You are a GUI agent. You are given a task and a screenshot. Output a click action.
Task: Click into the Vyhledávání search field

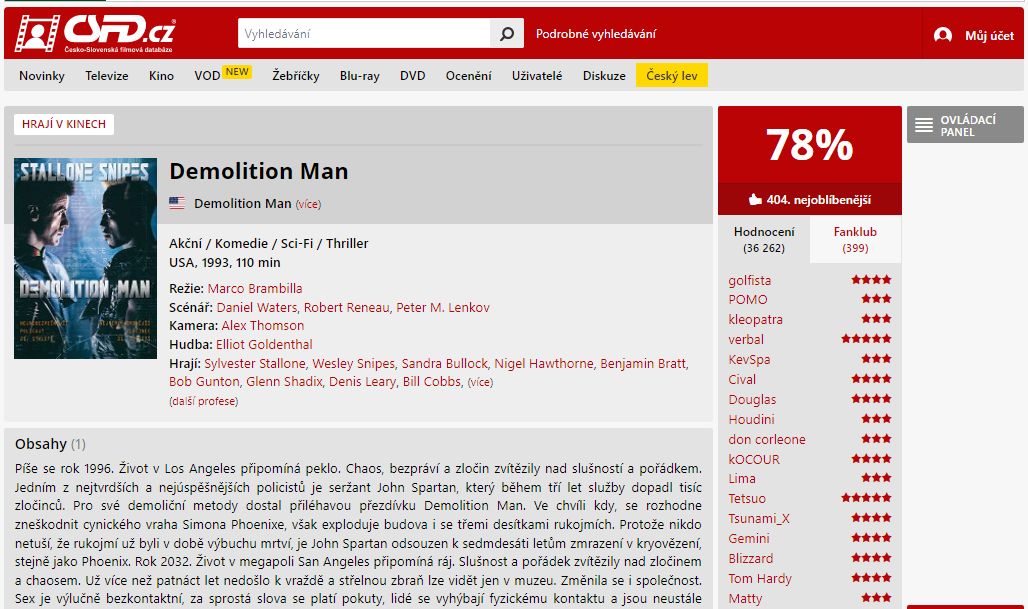point(364,33)
